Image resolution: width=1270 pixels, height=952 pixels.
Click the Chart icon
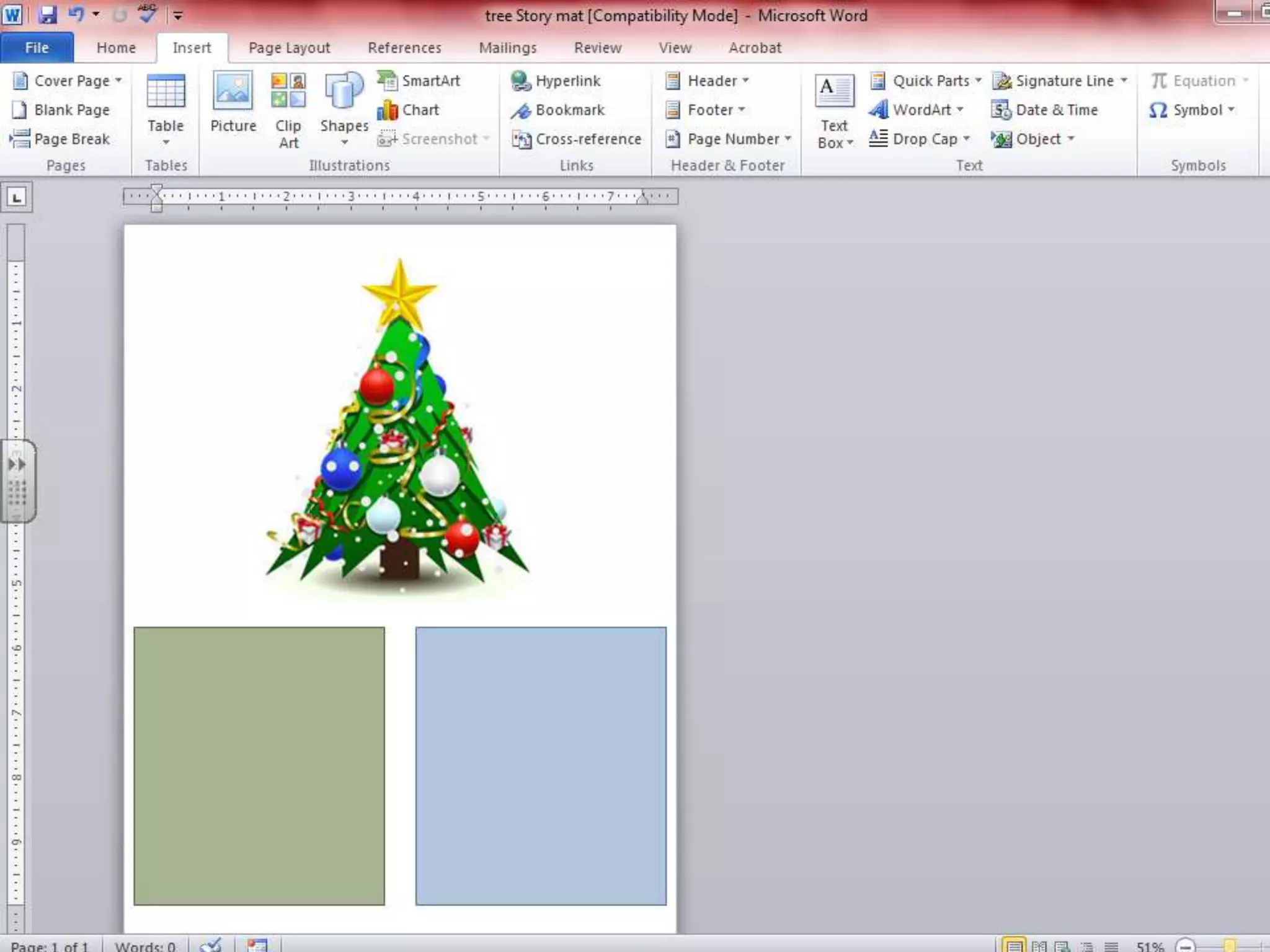click(388, 110)
